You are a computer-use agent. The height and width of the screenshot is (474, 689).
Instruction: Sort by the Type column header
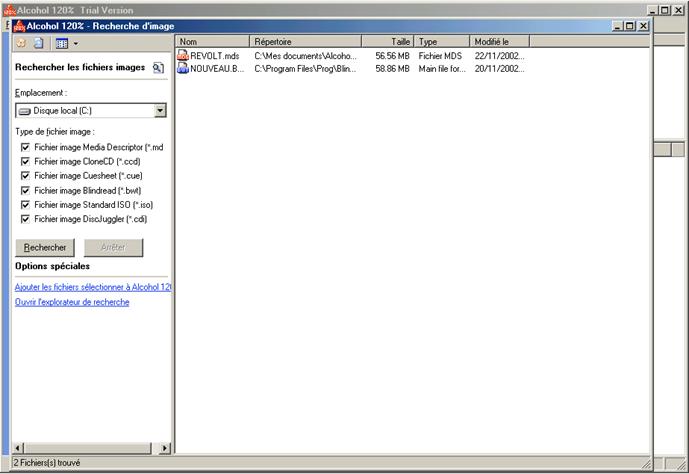[x=442, y=41]
